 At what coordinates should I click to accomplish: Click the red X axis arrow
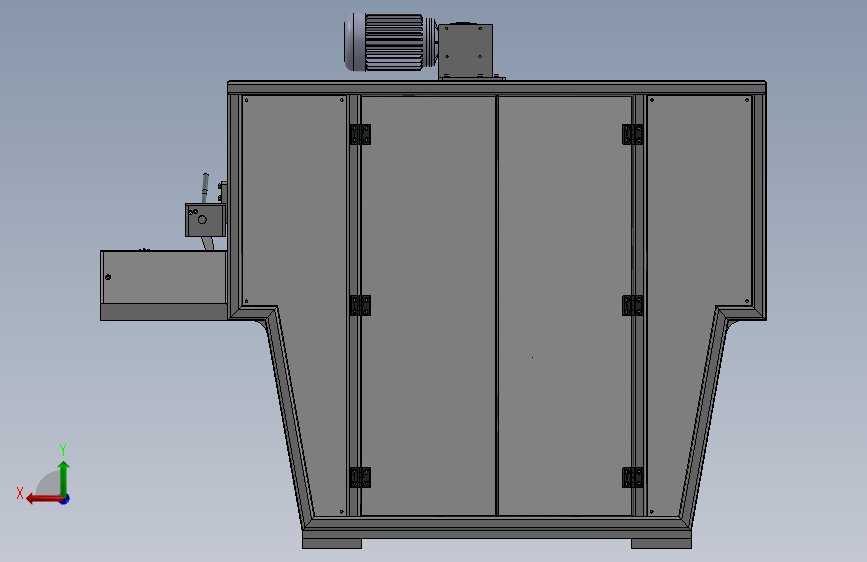(44, 499)
